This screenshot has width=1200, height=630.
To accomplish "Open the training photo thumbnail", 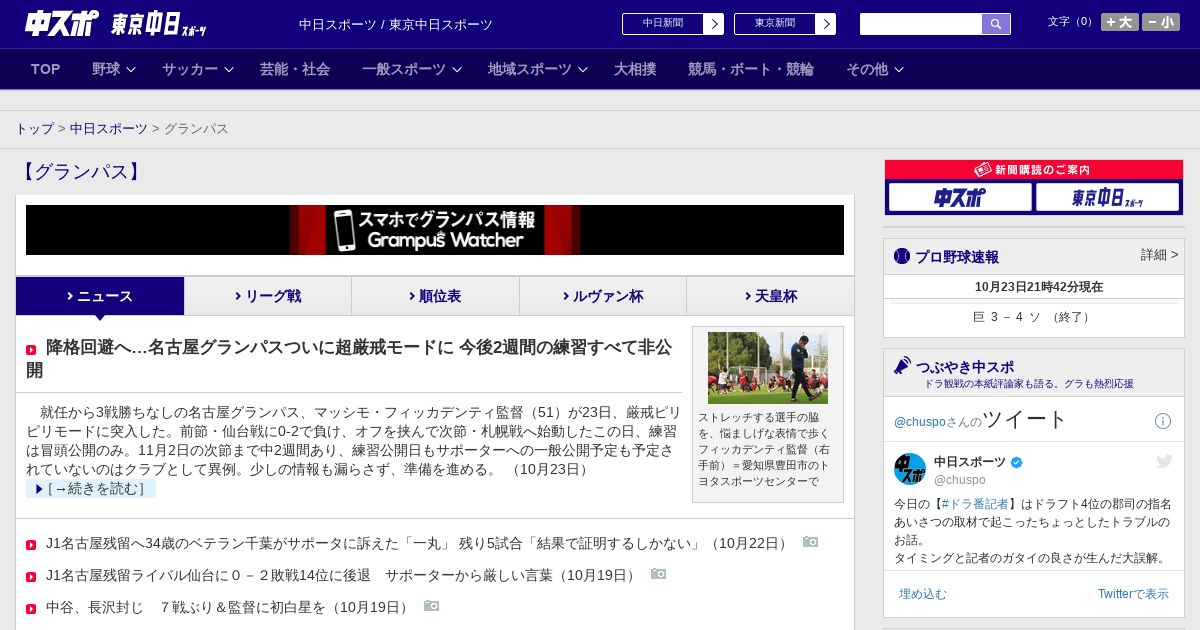I will pyautogui.click(x=768, y=368).
